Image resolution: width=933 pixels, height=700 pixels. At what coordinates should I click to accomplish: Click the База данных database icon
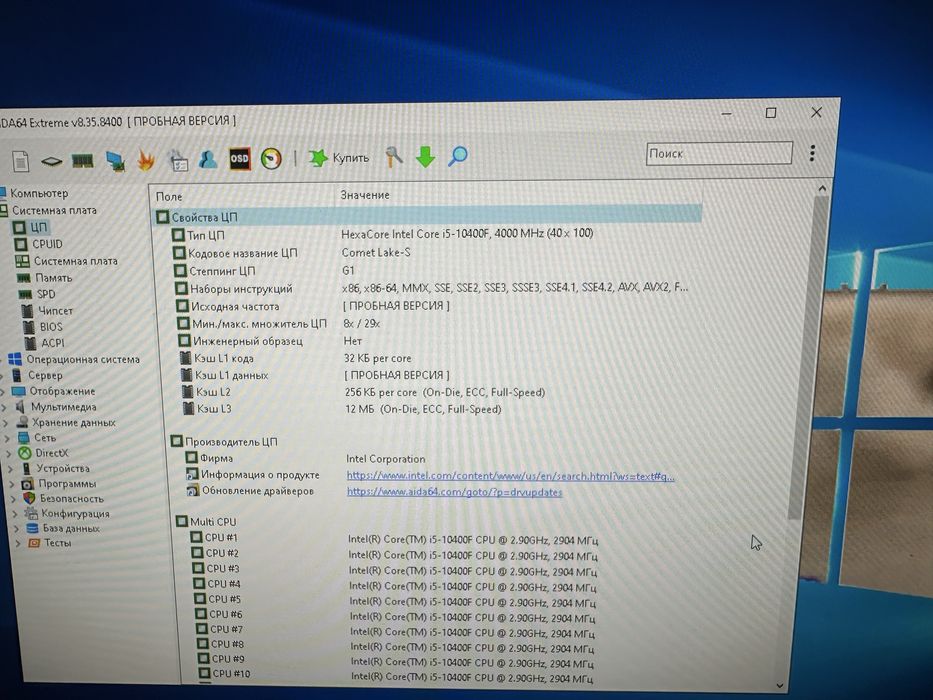pyautogui.click(x=33, y=528)
